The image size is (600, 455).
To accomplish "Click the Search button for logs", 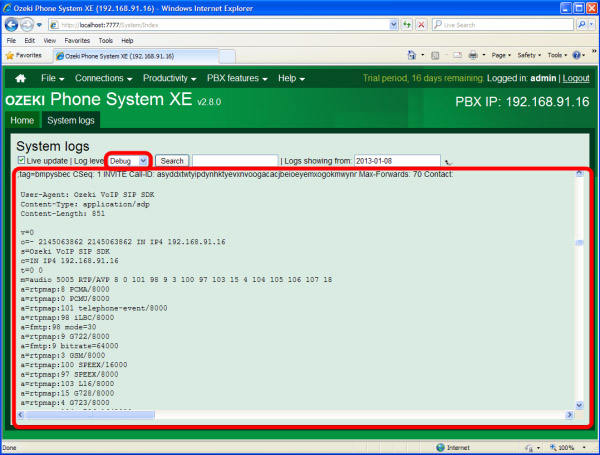I will [x=172, y=161].
